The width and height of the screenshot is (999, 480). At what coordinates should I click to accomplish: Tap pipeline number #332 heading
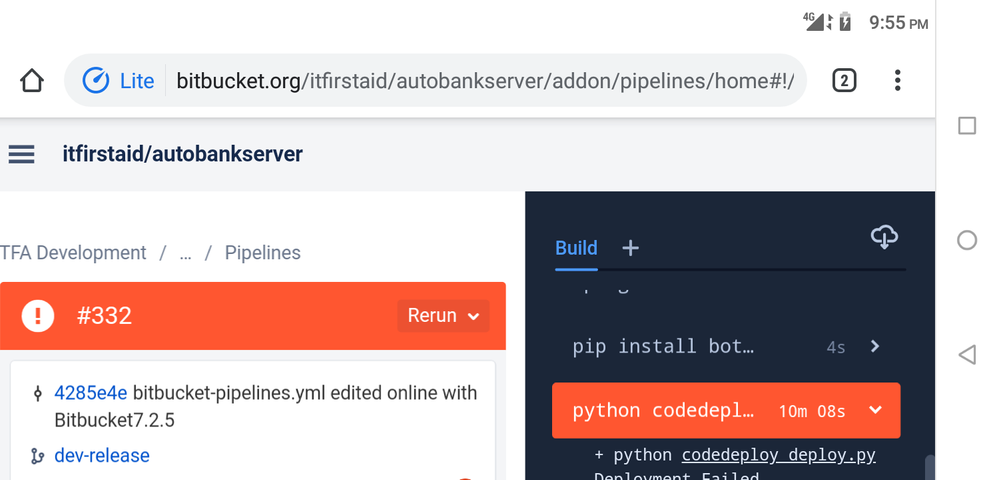coord(104,316)
